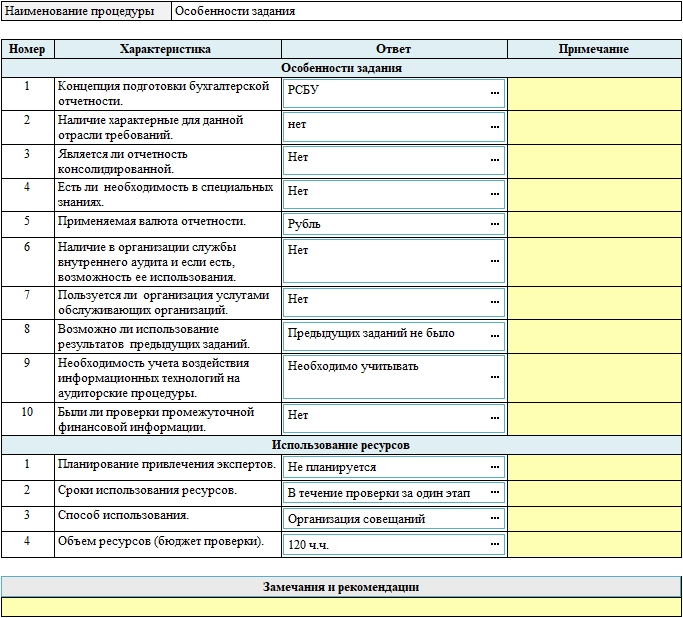
Task: Click 'Были ли проверки промежуточной' text
Action: (156, 412)
